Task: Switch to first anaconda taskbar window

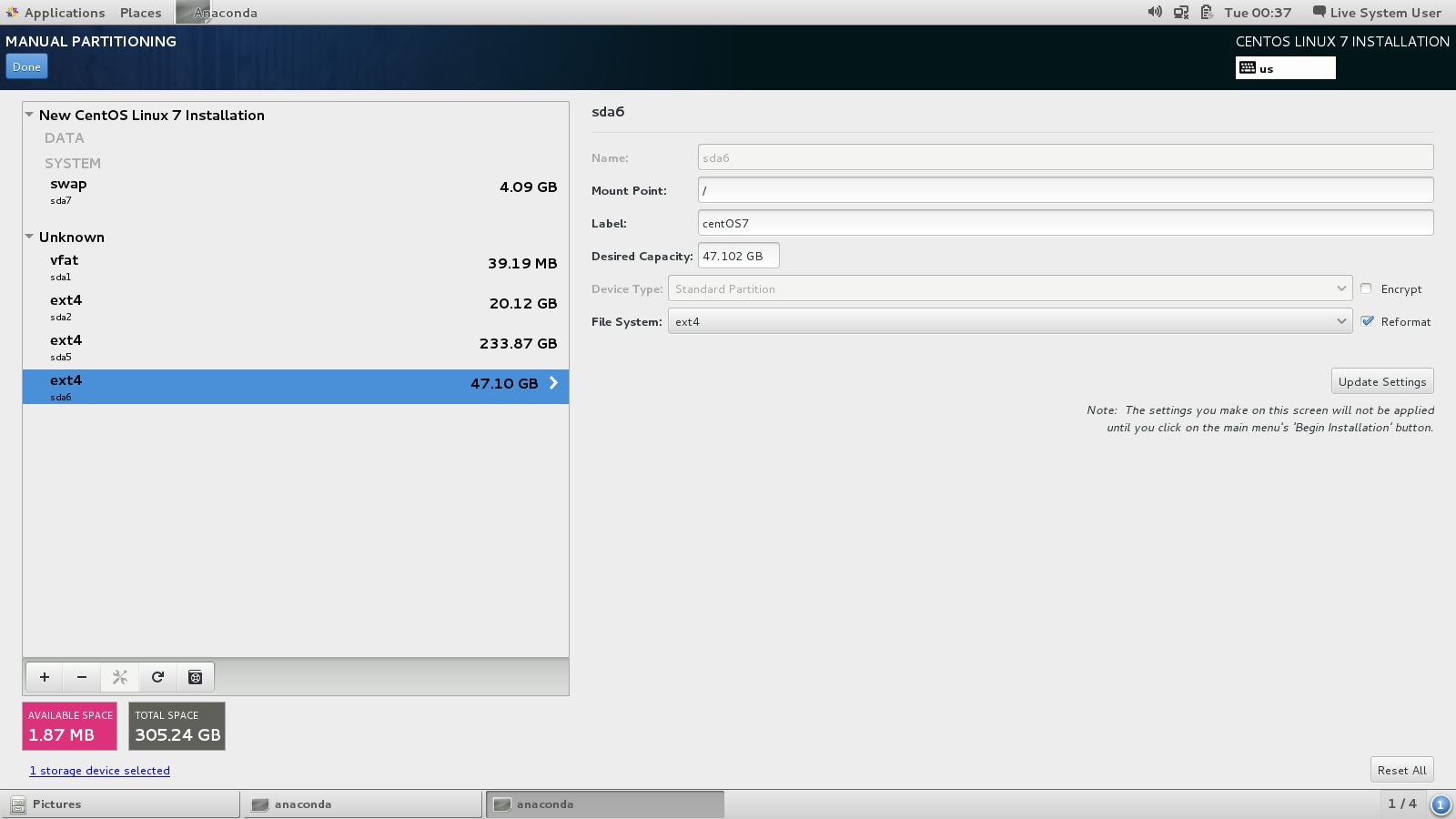Action: click(x=363, y=804)
